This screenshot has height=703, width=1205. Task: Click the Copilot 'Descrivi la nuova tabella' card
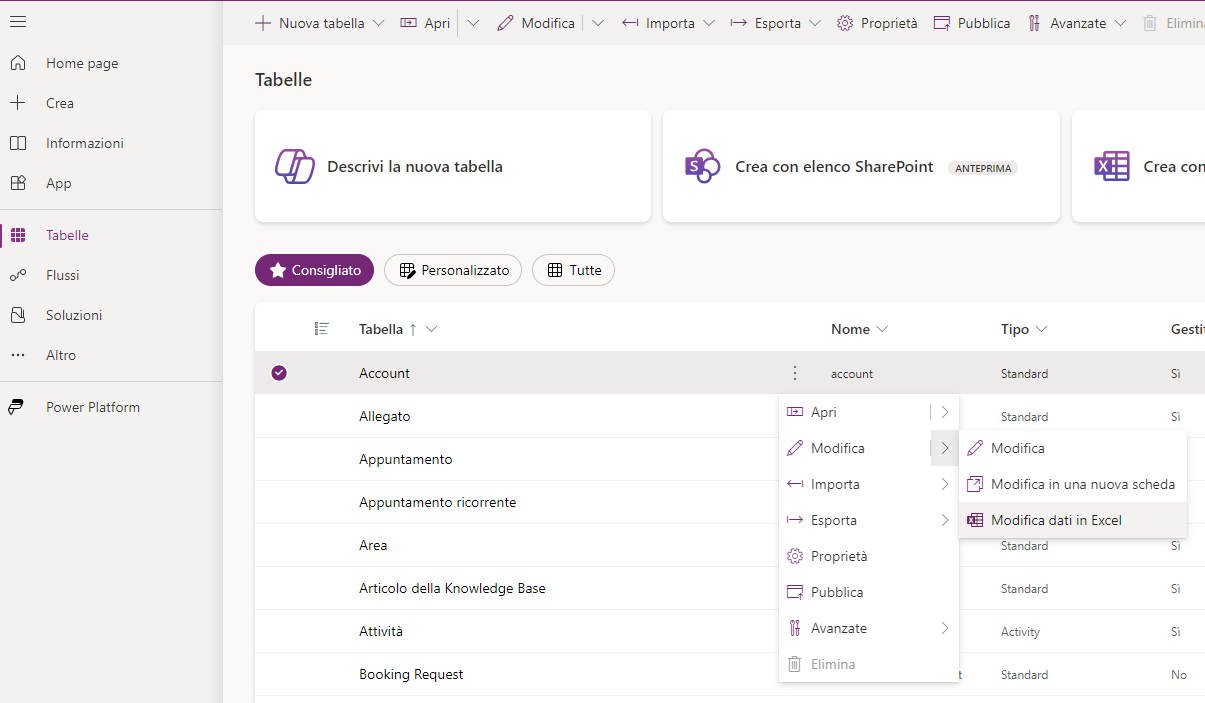453,166
